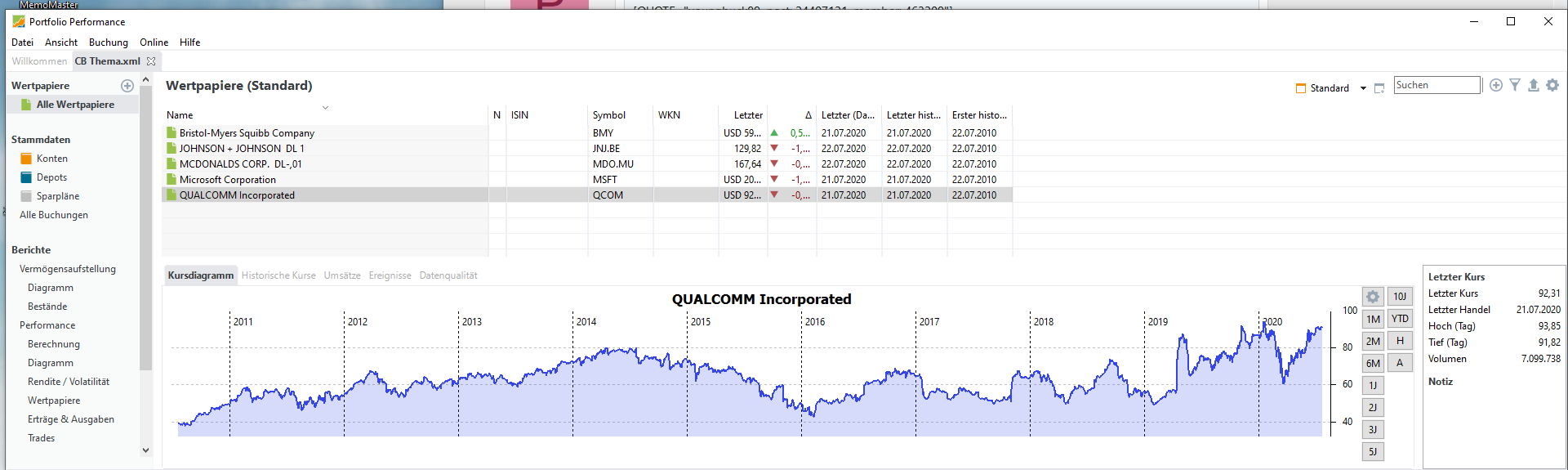Open Rendite / Volatilität report

coord(69,382)
